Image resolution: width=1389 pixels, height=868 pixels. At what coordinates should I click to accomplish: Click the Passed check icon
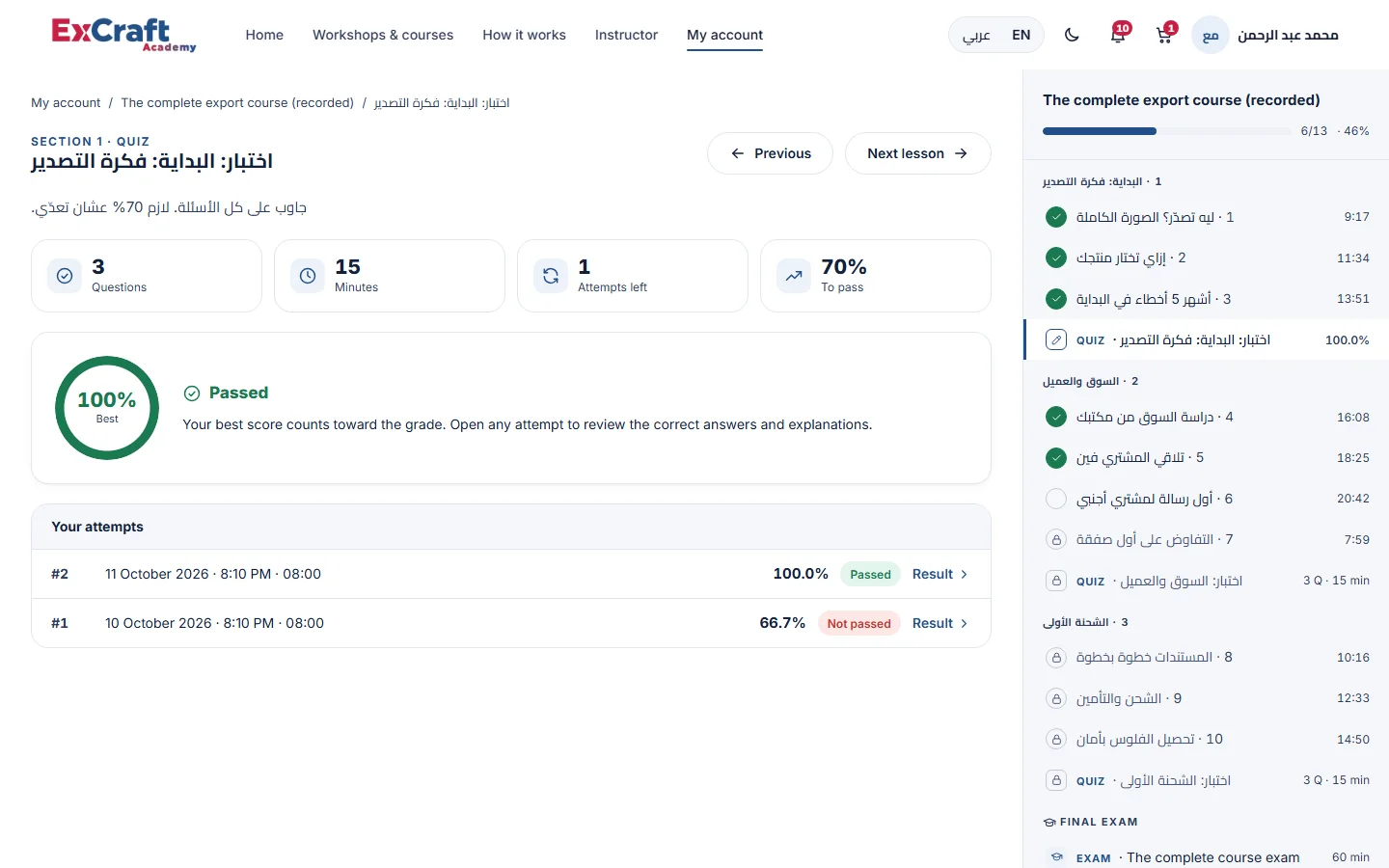tap(192, 393)
